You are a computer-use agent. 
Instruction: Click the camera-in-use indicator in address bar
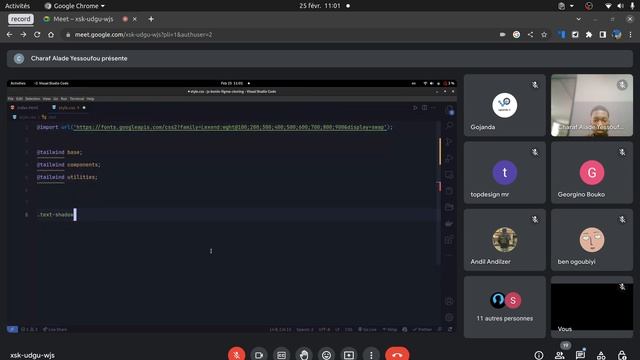tap(502, 35)
